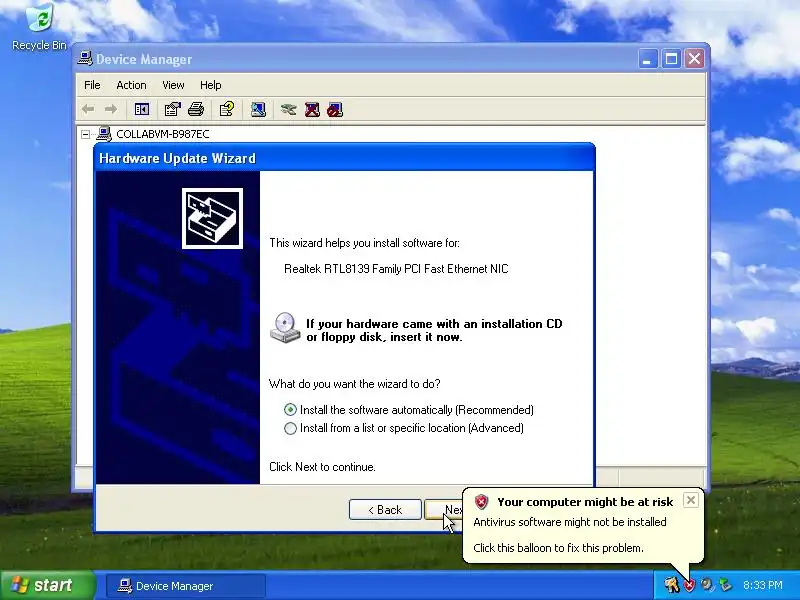
Task: Click the Back arrow in Device Manager toolbar
Action: 88,109
